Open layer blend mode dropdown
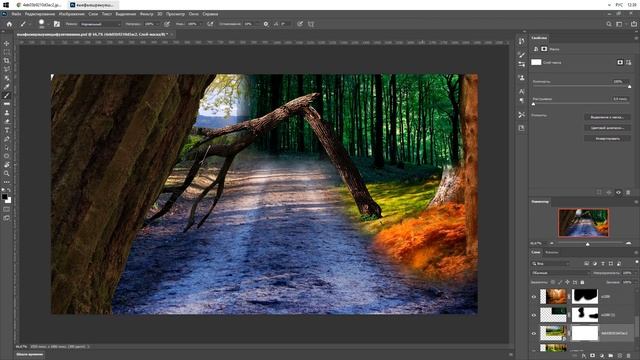Viewport: 640px width, 360px height. [561, 273]
